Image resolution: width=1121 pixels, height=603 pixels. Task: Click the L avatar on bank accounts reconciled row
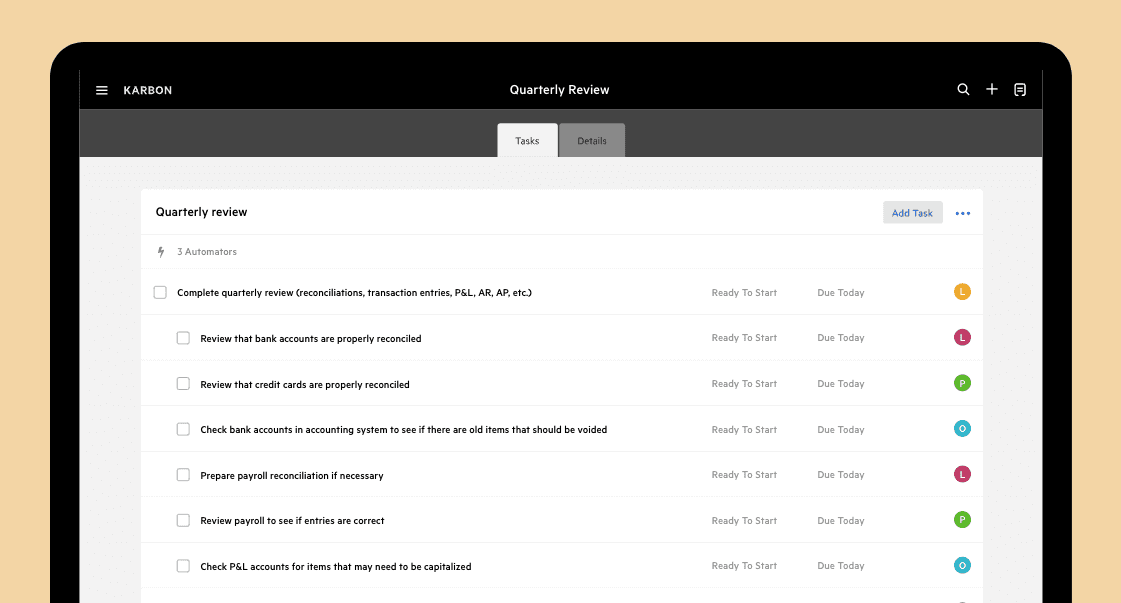click(x=962, y=338)
